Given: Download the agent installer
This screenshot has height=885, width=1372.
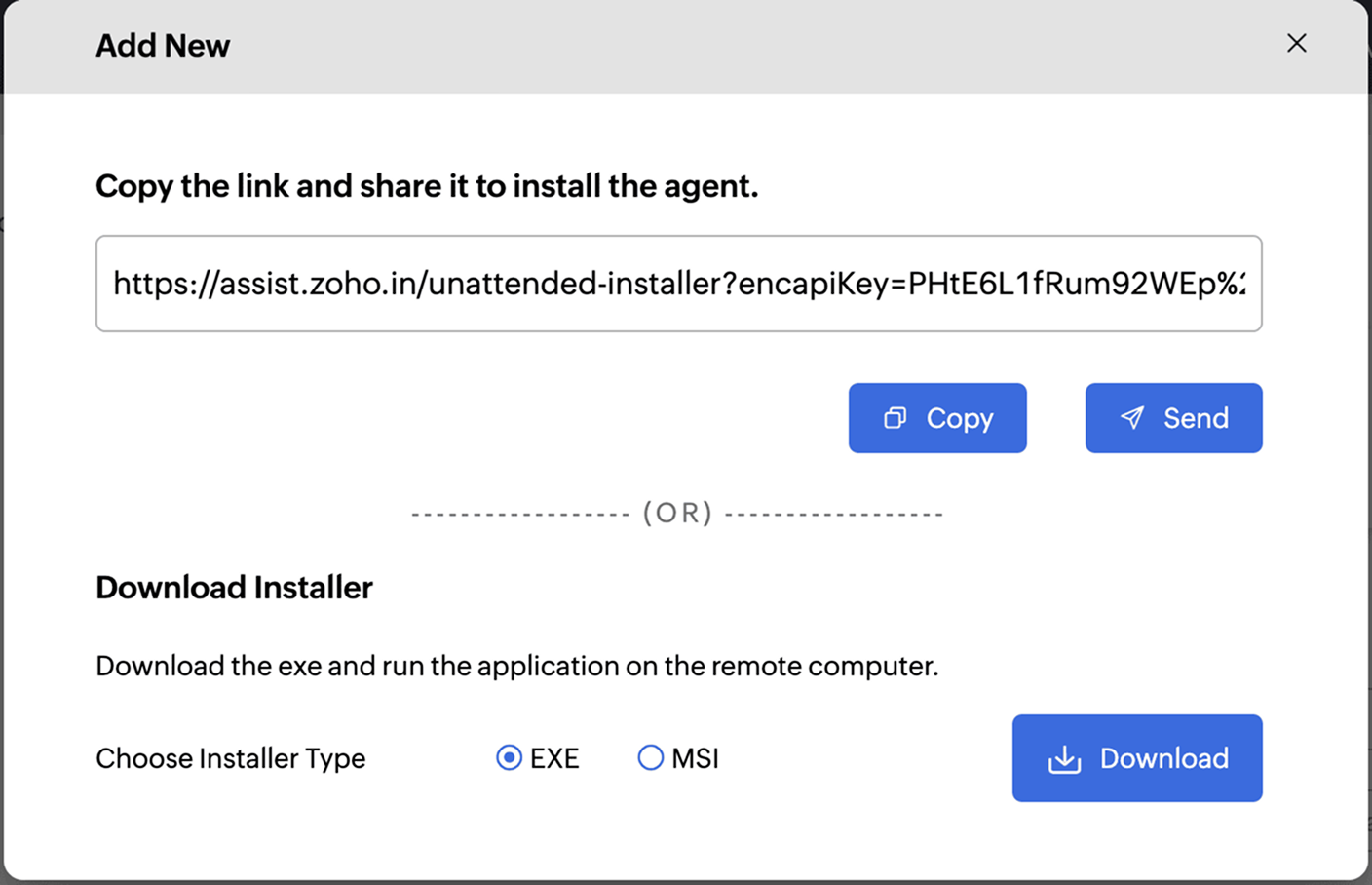Looking at the screenshot, I should pos(1136,758).
